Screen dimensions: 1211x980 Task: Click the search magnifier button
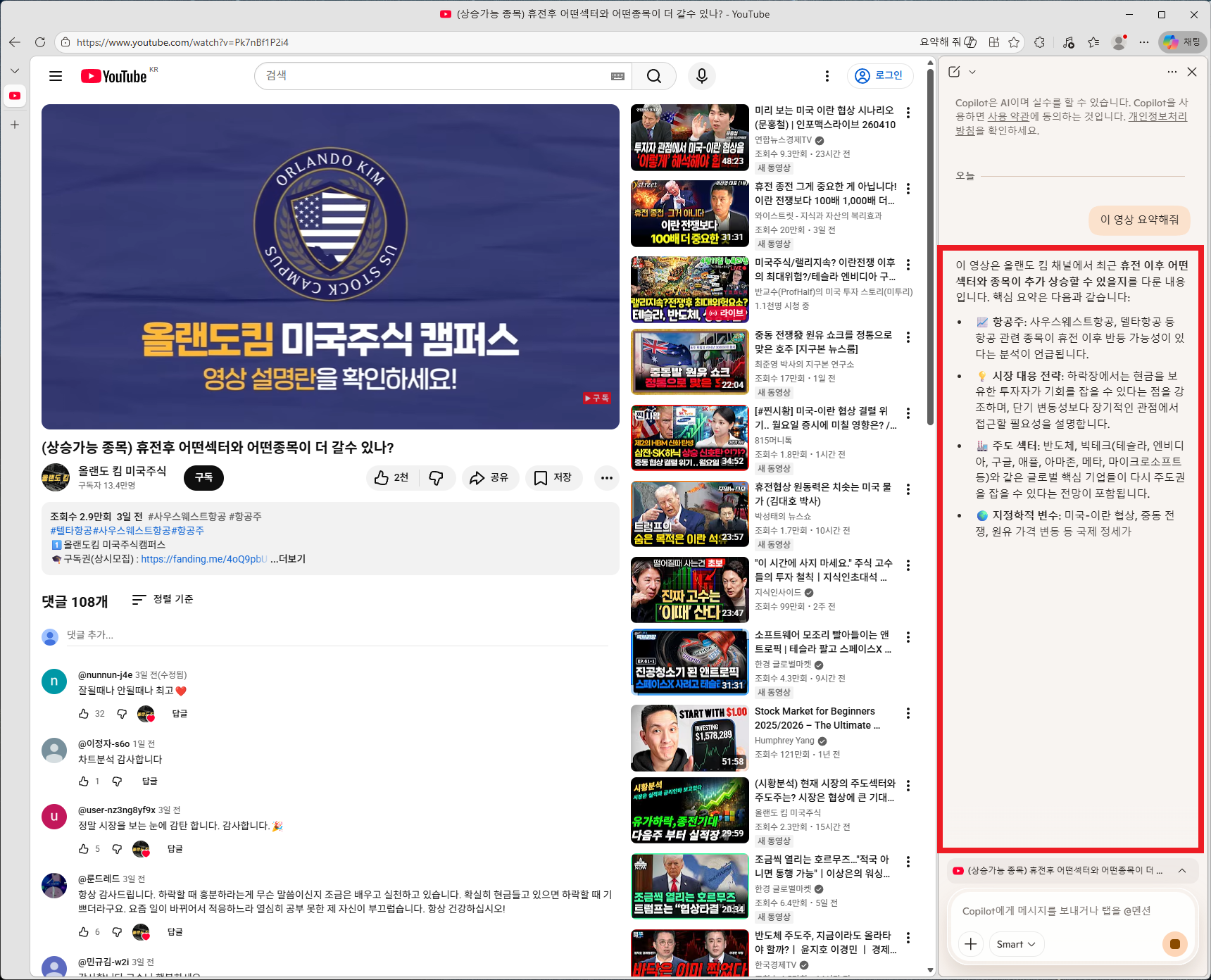coord(654,76)
